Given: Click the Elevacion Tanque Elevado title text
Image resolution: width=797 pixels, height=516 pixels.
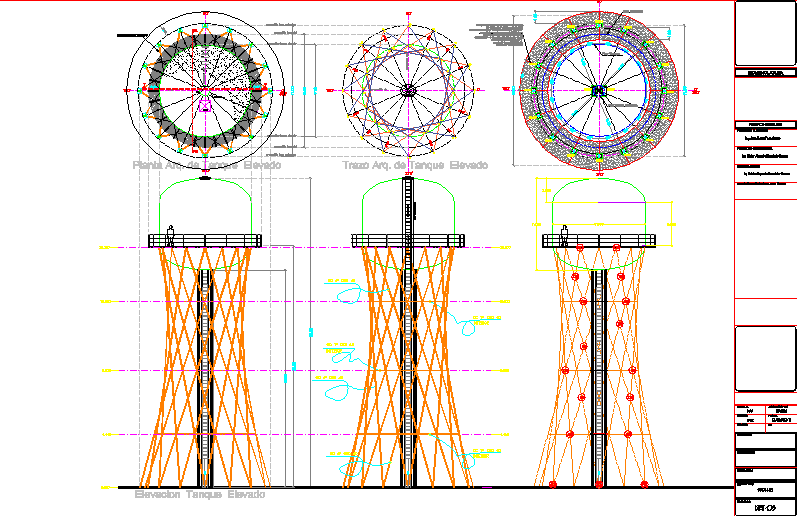Looking at the screenshot, I should [x=200, y=495].
